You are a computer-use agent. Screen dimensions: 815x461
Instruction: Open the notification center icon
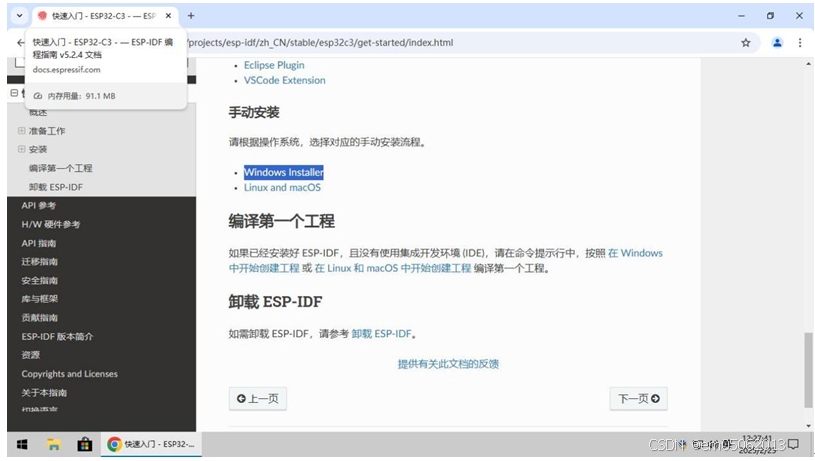(793, 444)
